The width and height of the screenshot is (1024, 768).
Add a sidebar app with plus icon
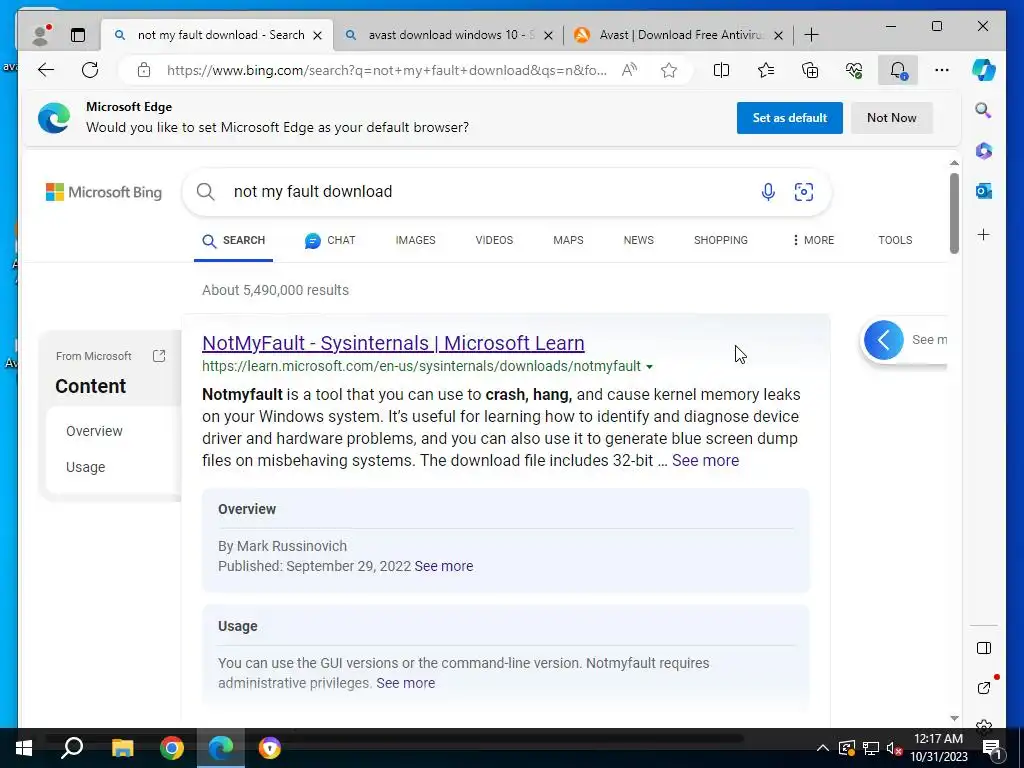pos(984,234)
